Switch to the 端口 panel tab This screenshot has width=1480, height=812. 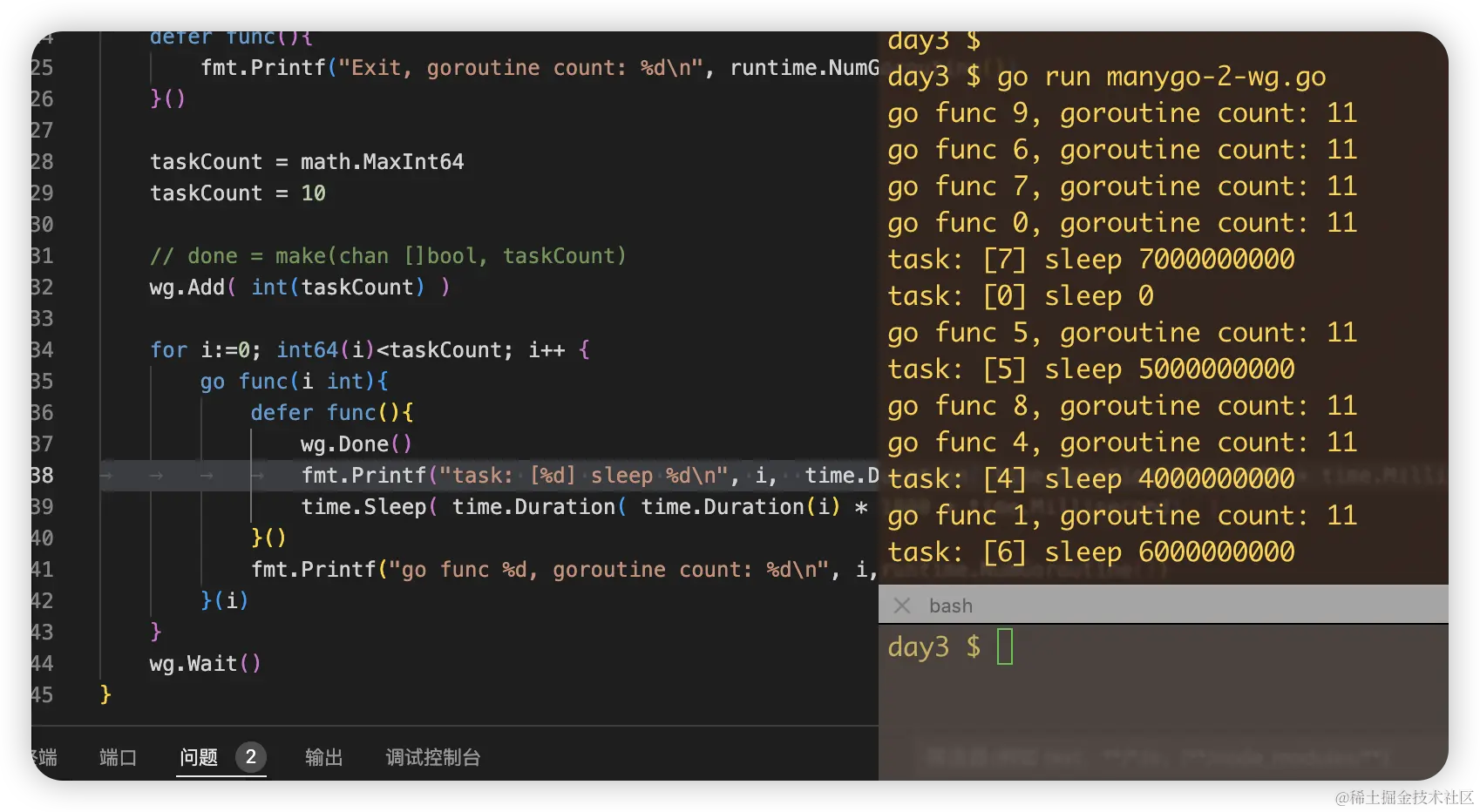[118, 757]
